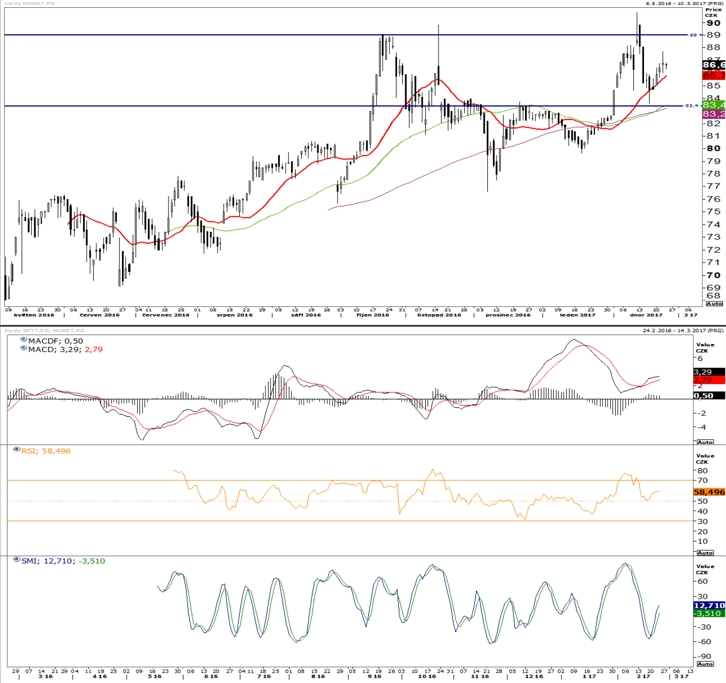Click the Auto button on price scale

(x=714, y=304)
